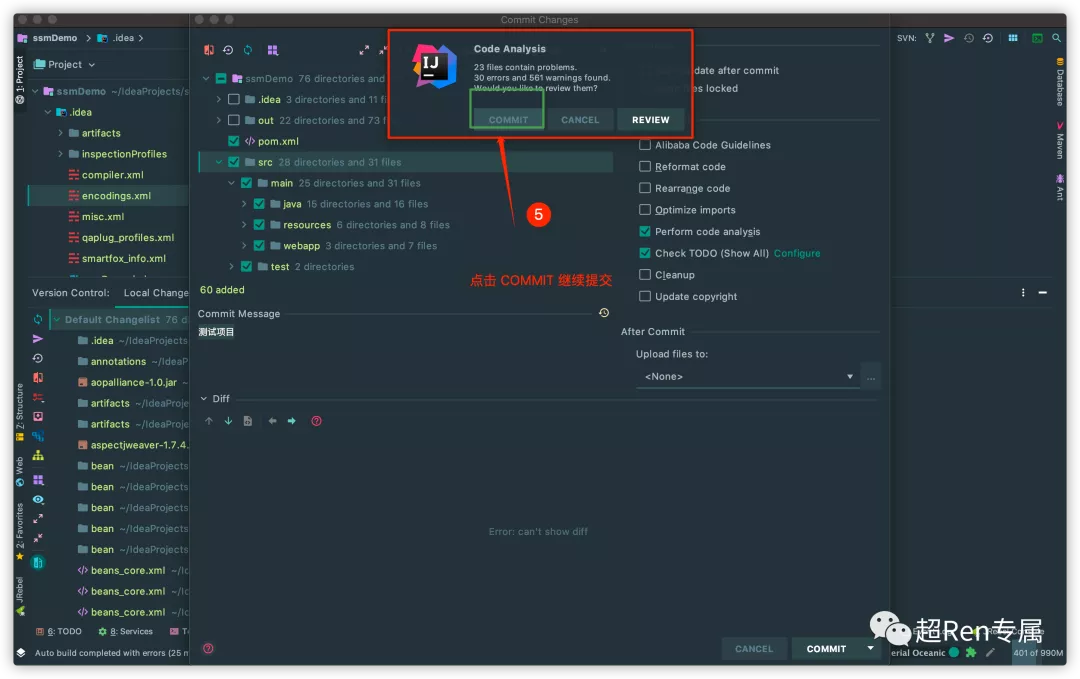The width and height of the screenshot is (1080, 679).
Task: Open the Z: Structure side tab
Action: pyautogui.click(x=19, y=412)
